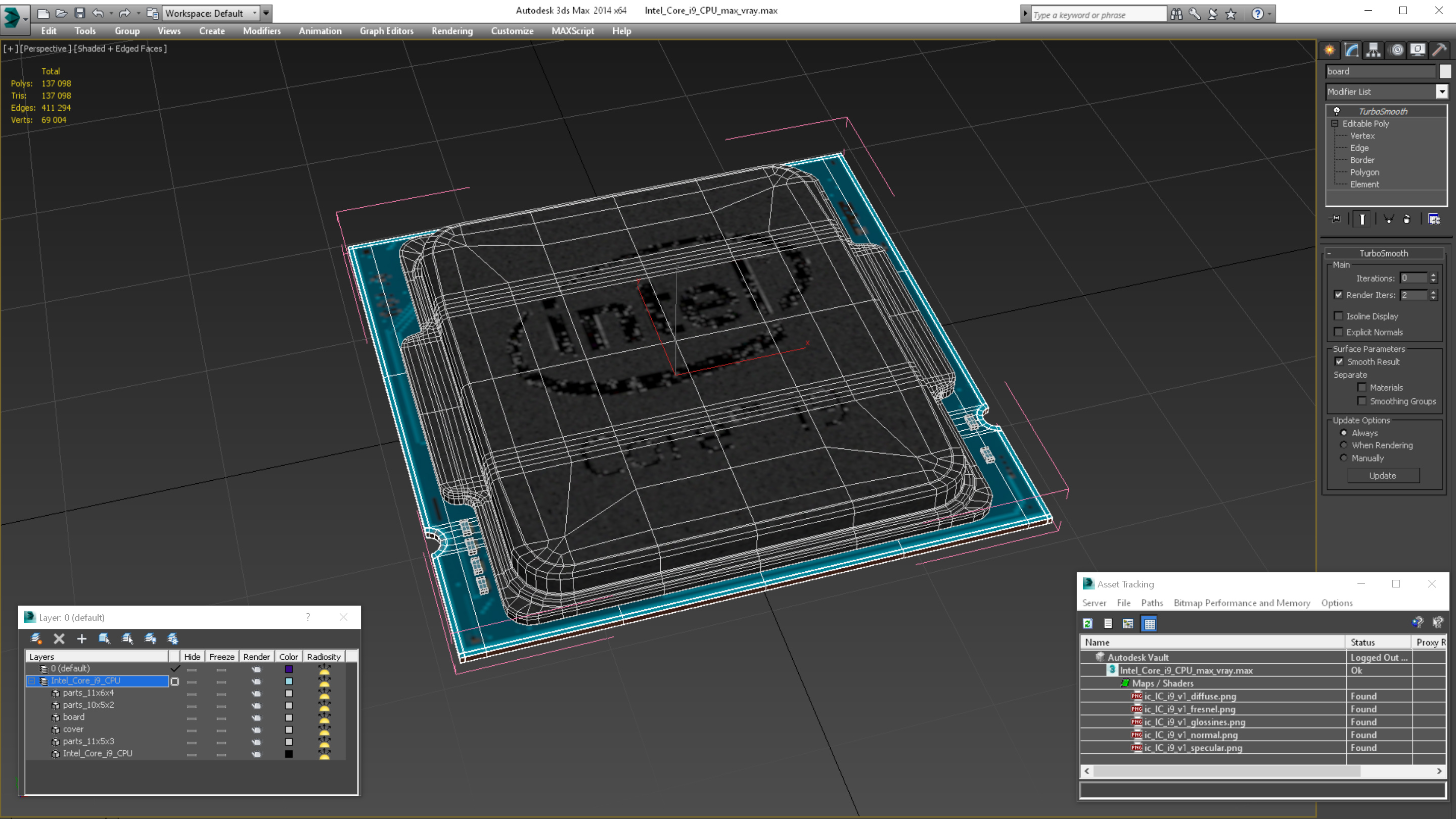Select the cover object in Layer list
1456x819 pixels.
(73, 729)
